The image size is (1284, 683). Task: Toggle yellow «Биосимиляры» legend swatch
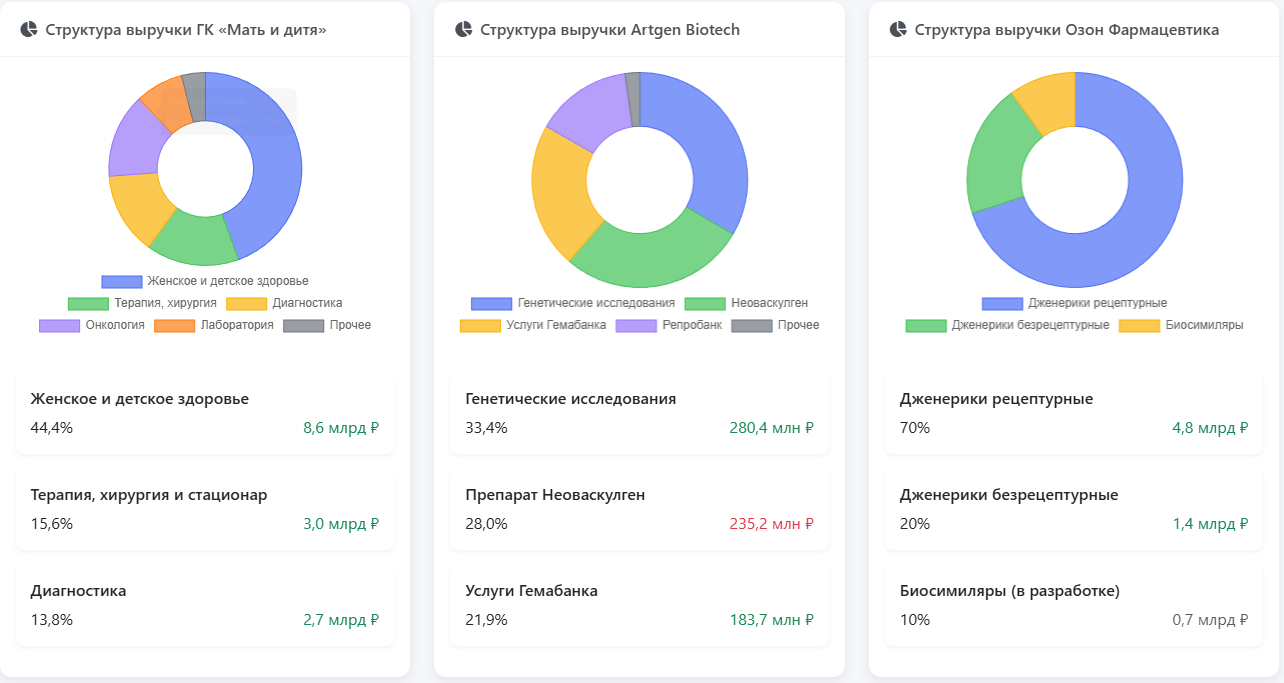1139,325
